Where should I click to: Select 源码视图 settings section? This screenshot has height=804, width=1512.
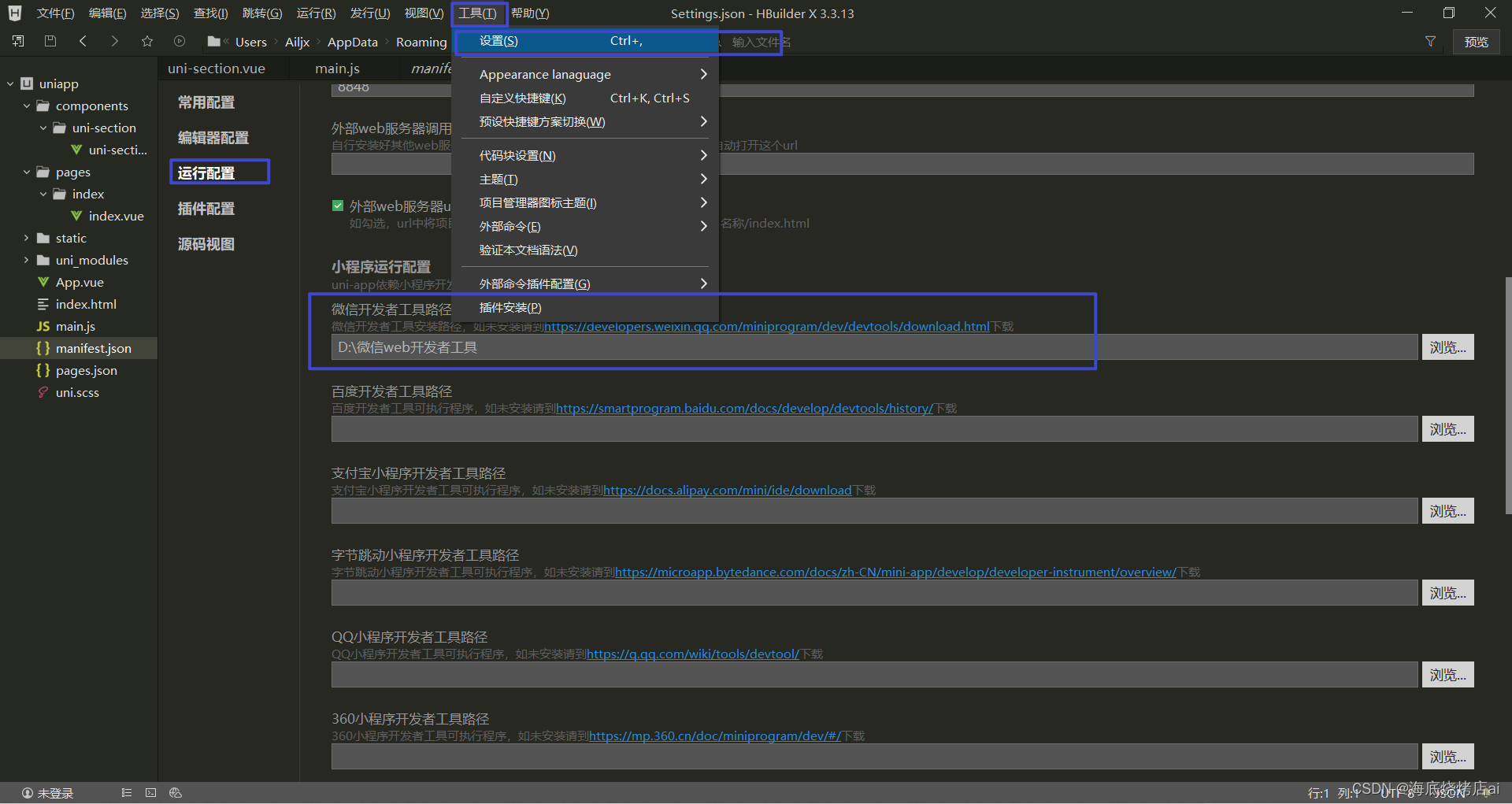(x=206, y=244)
